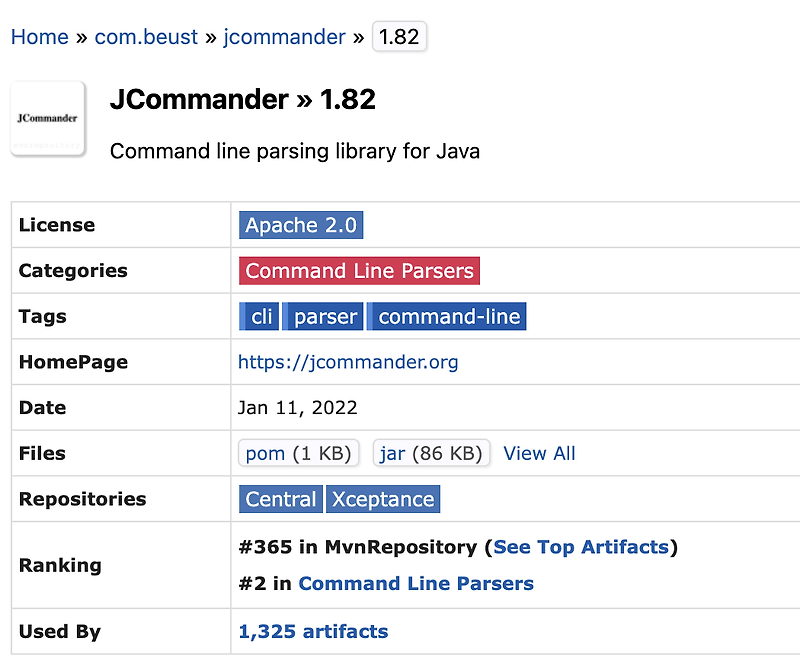This screenshot has width=800, height=670.
Task: Select the Command Line Parsers category badge
Action: [x=358, y=270]
